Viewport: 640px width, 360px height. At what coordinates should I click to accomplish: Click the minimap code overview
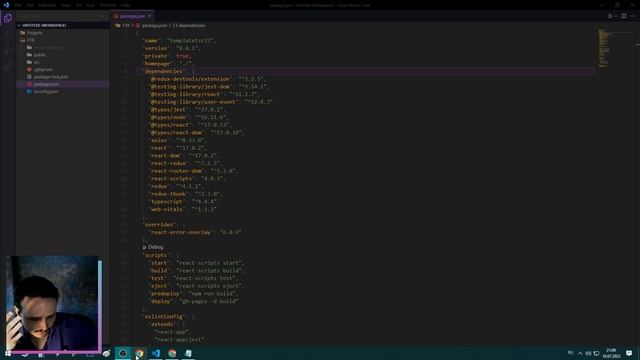click(604, 48)
